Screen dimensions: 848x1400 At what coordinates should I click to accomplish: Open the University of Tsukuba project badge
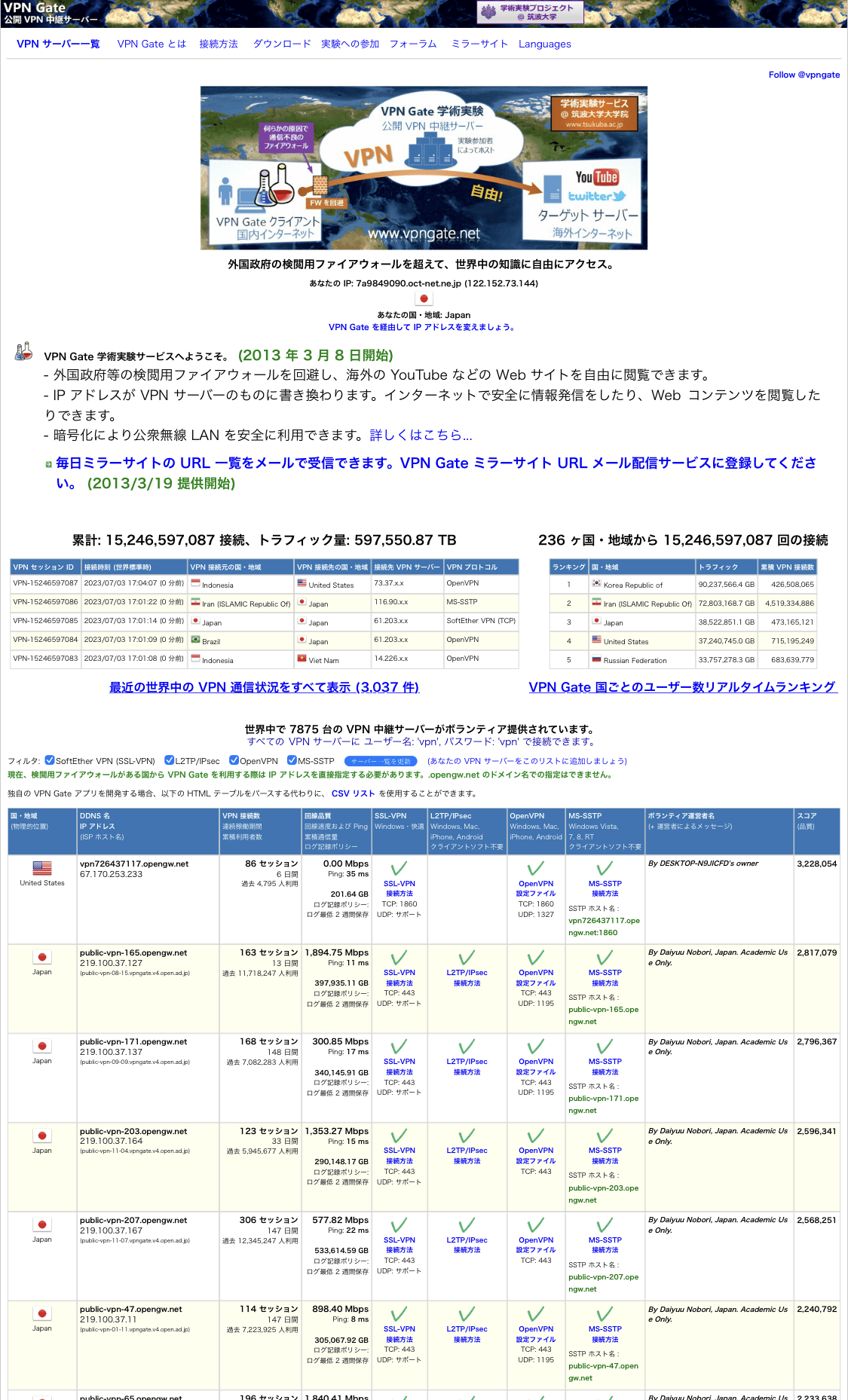(x=531, y=12)
